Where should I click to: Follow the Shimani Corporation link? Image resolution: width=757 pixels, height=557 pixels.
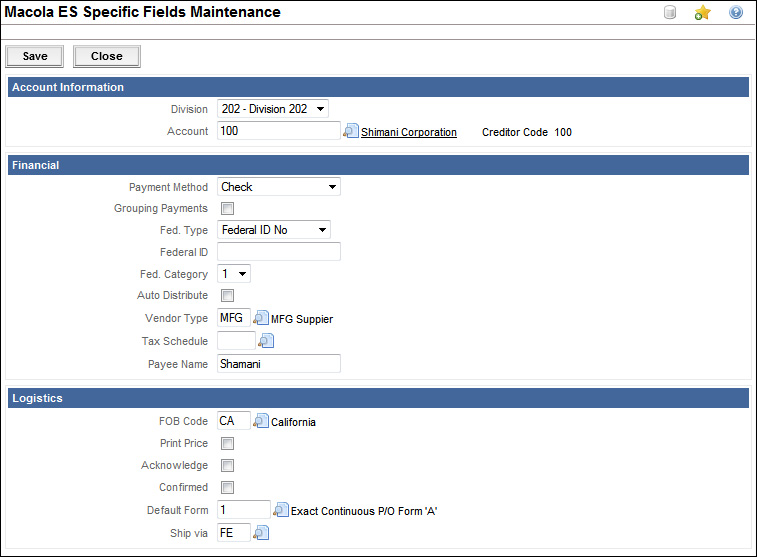pyautogui.click(x=408, y=132)
